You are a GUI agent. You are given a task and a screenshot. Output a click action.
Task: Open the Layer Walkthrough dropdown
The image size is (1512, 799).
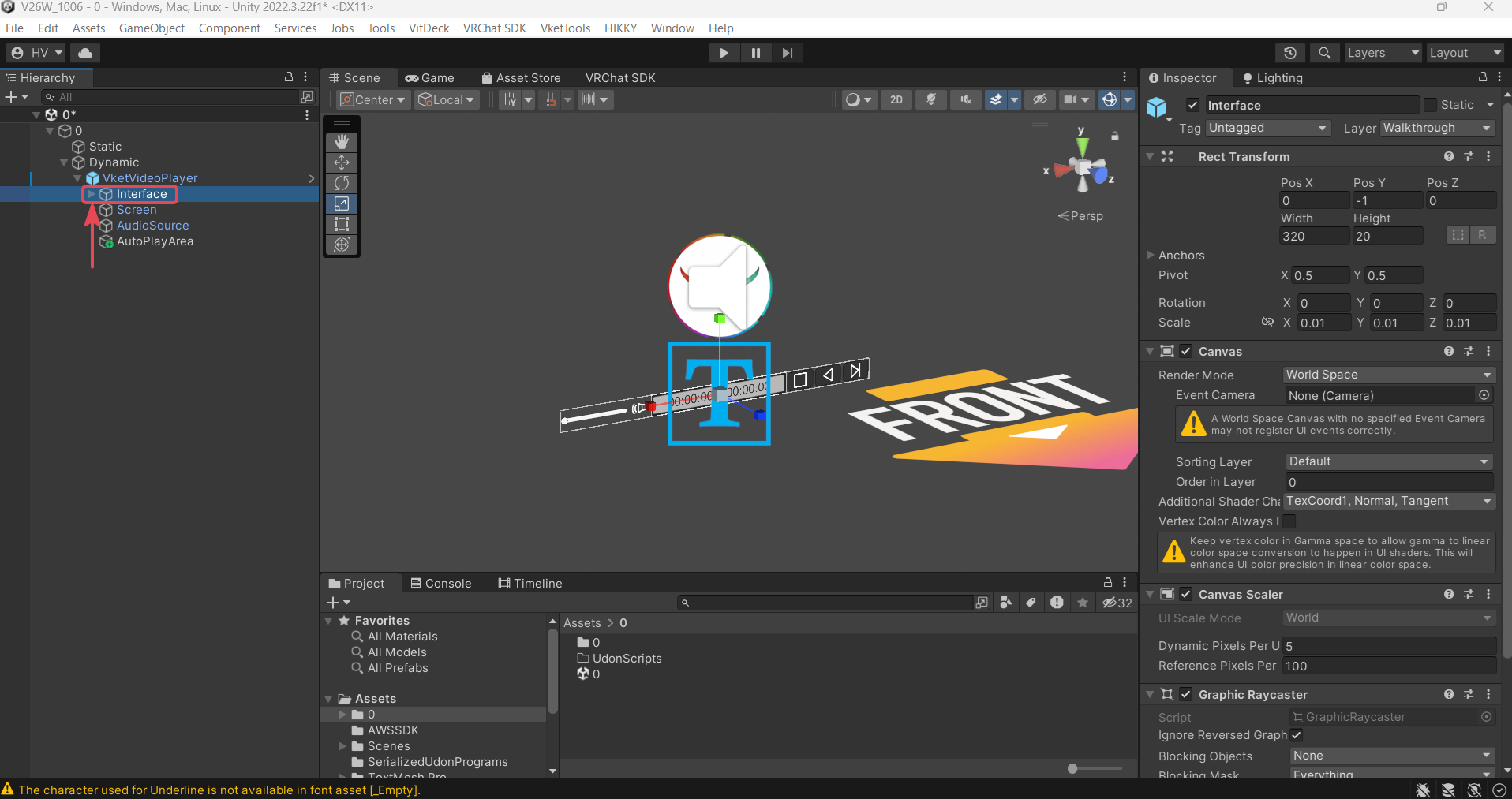pyautogui.click(x=1438, y=128)
